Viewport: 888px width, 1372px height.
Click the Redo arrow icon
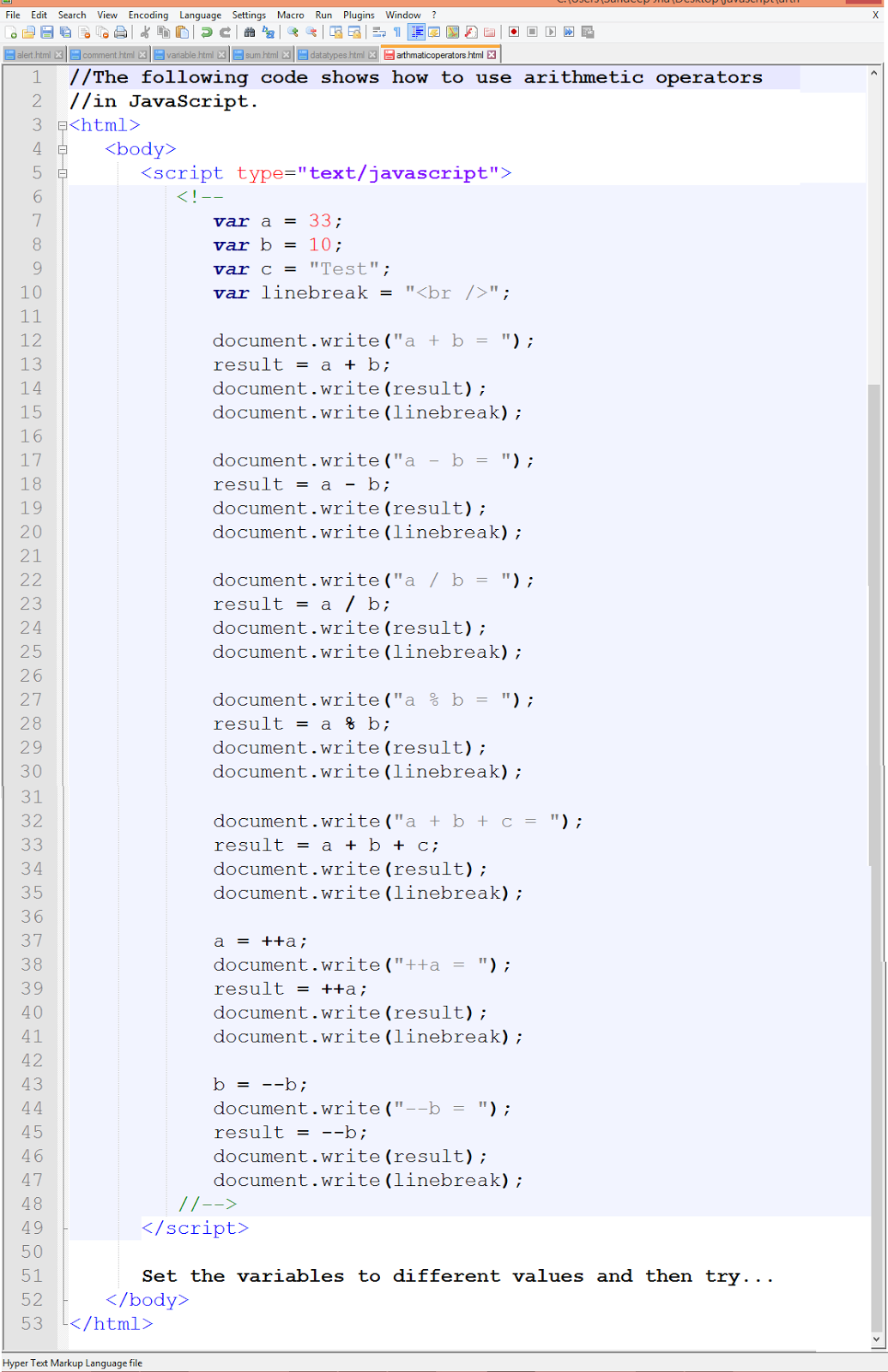(x=225, y=32)
